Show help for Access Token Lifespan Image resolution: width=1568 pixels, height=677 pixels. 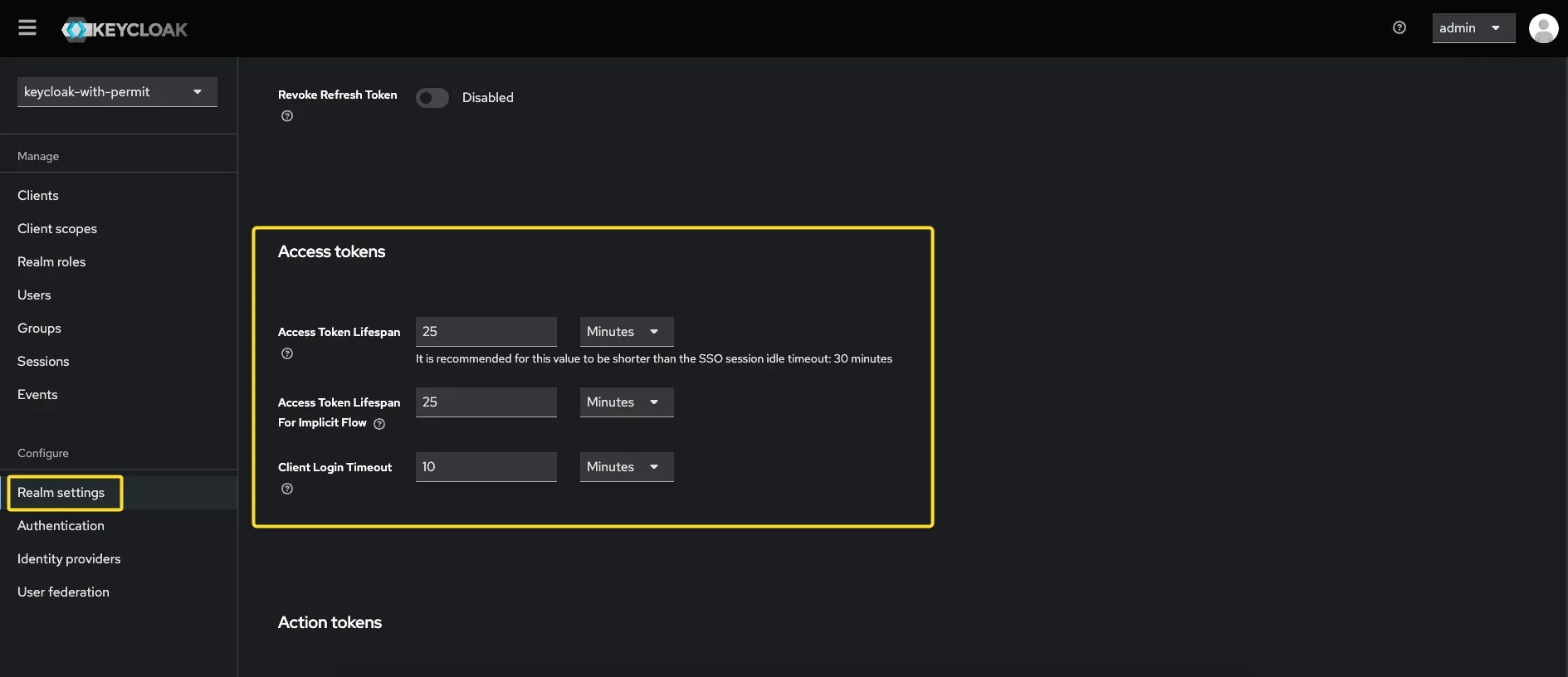pyautogui.click(x=287, y=353)
